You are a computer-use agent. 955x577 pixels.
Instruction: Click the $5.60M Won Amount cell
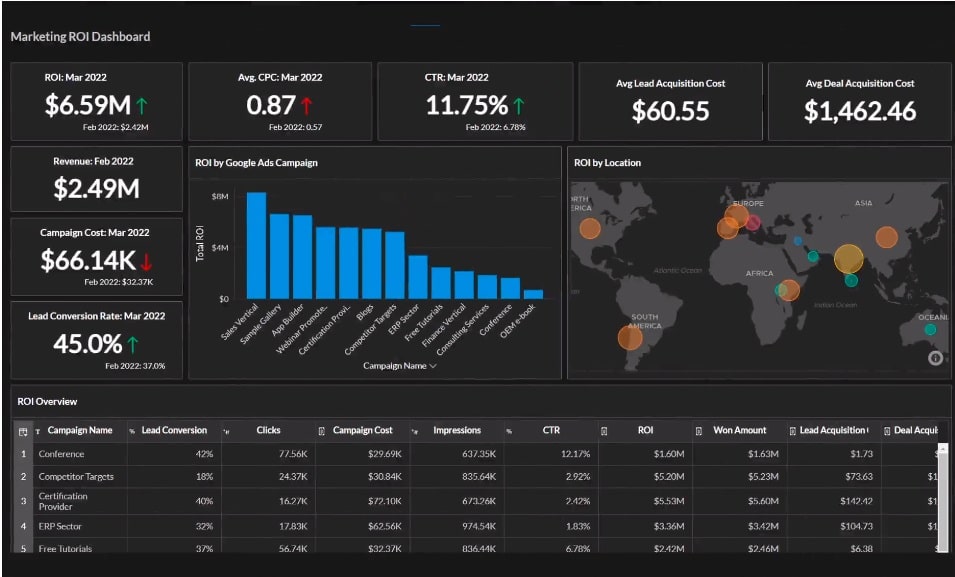763,501
